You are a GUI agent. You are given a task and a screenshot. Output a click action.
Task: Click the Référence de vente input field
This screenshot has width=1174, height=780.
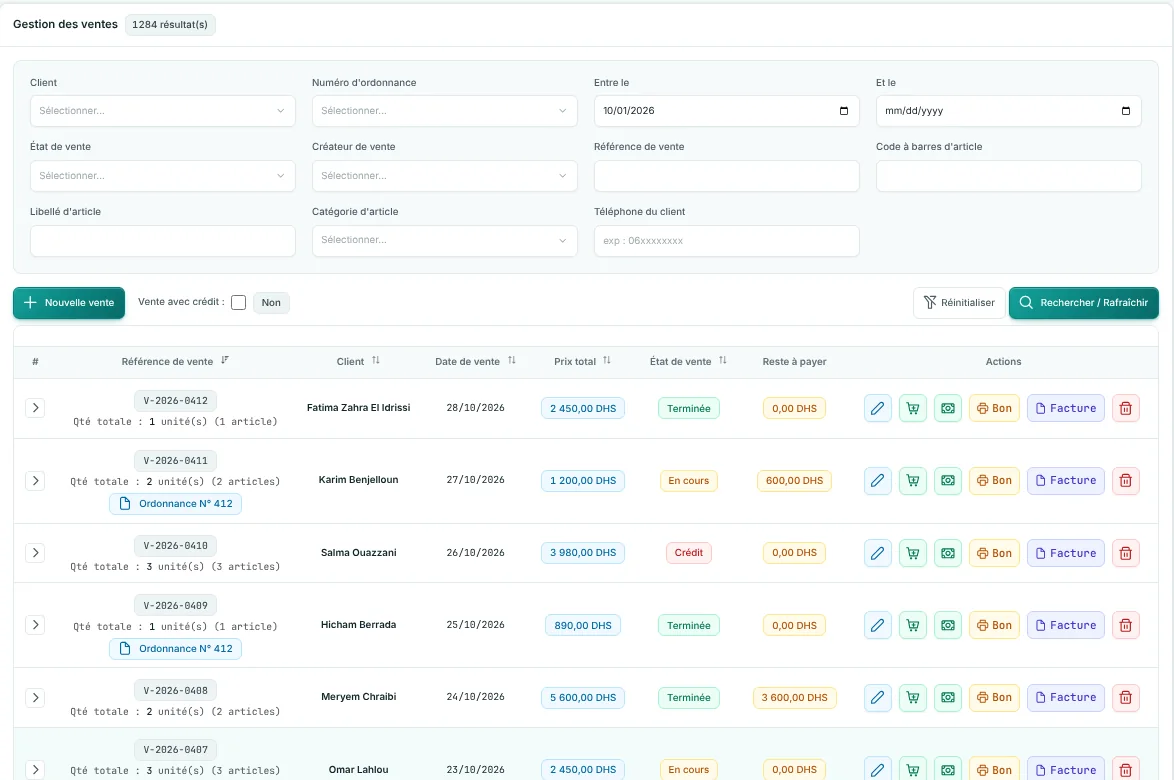(x=726, y=176)
